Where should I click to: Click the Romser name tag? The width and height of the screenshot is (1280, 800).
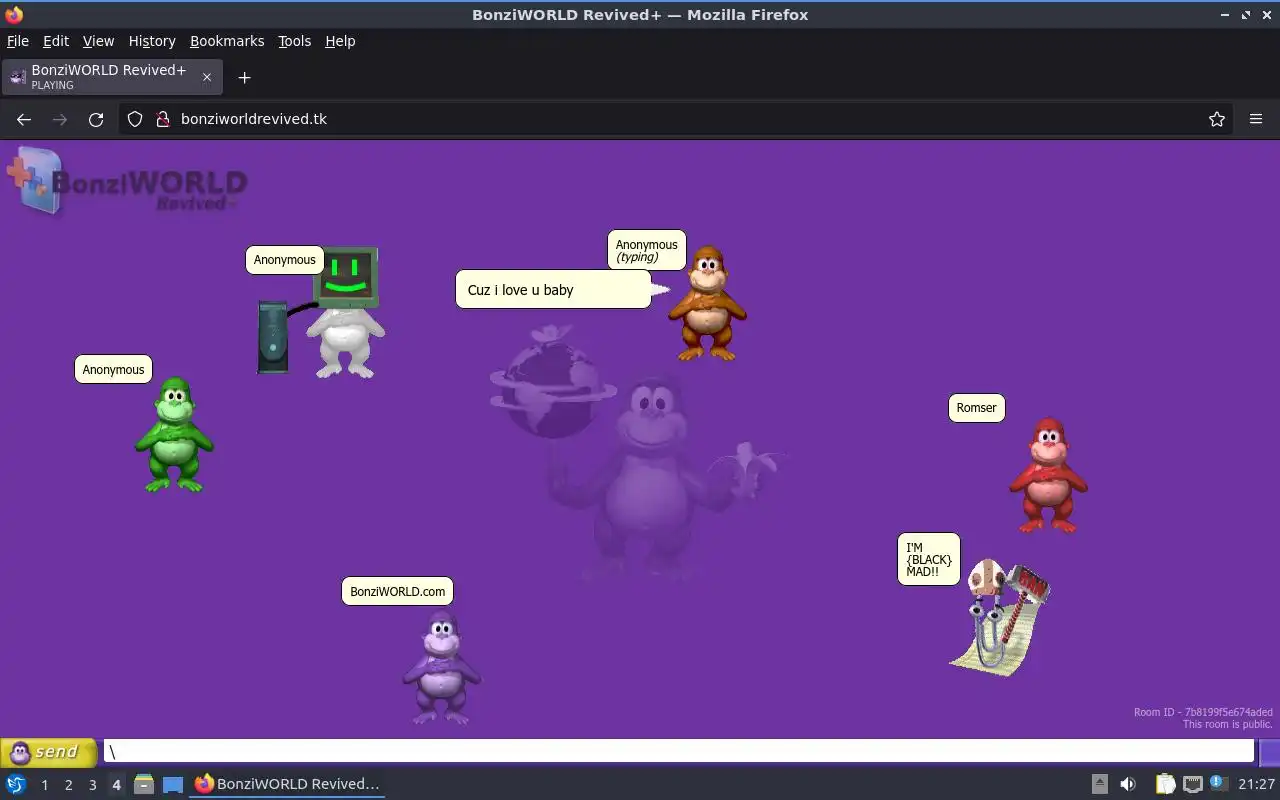(x=976, y=408)
